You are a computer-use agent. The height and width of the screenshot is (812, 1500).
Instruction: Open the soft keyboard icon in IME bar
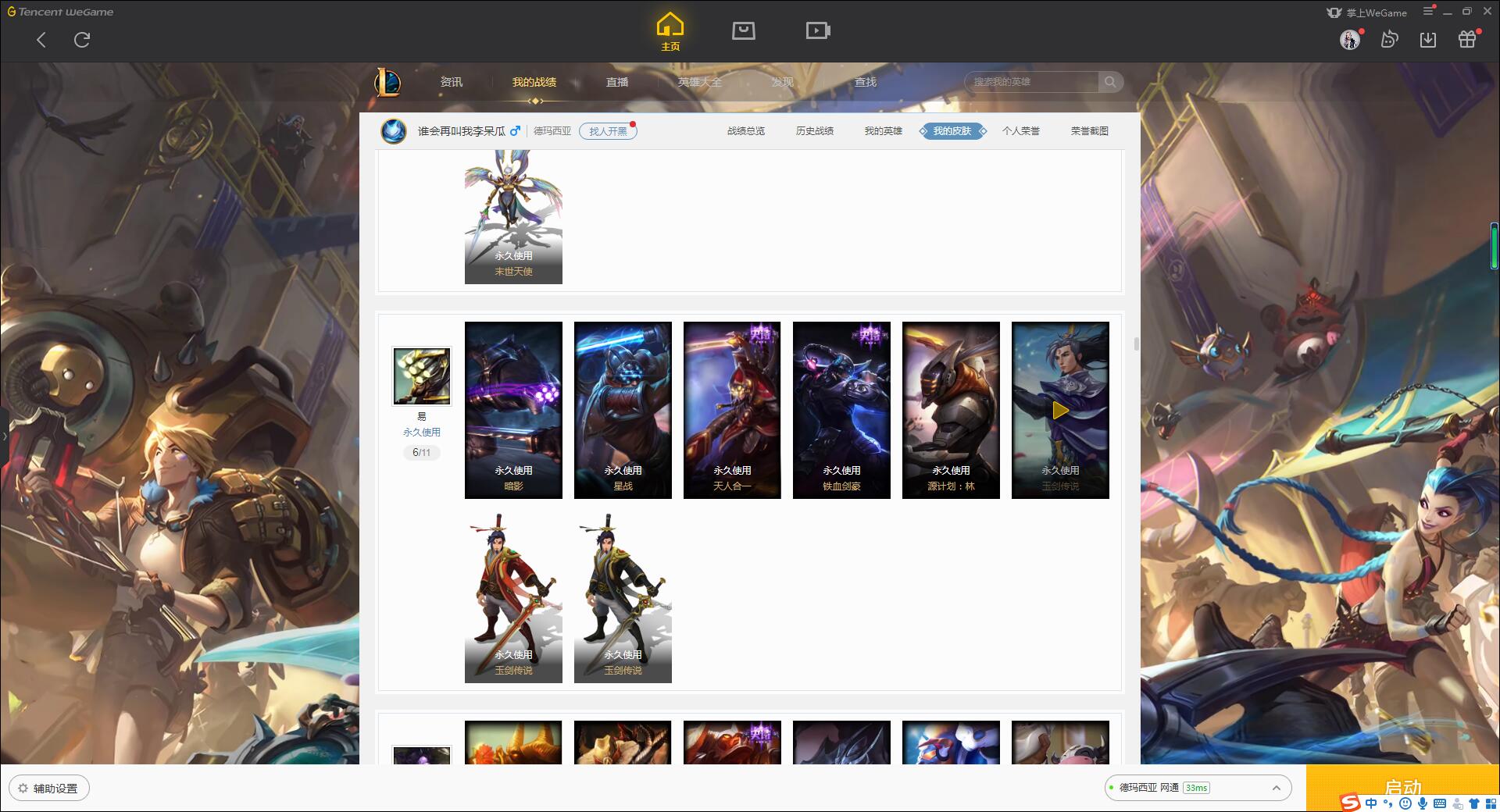(1440, 803)
